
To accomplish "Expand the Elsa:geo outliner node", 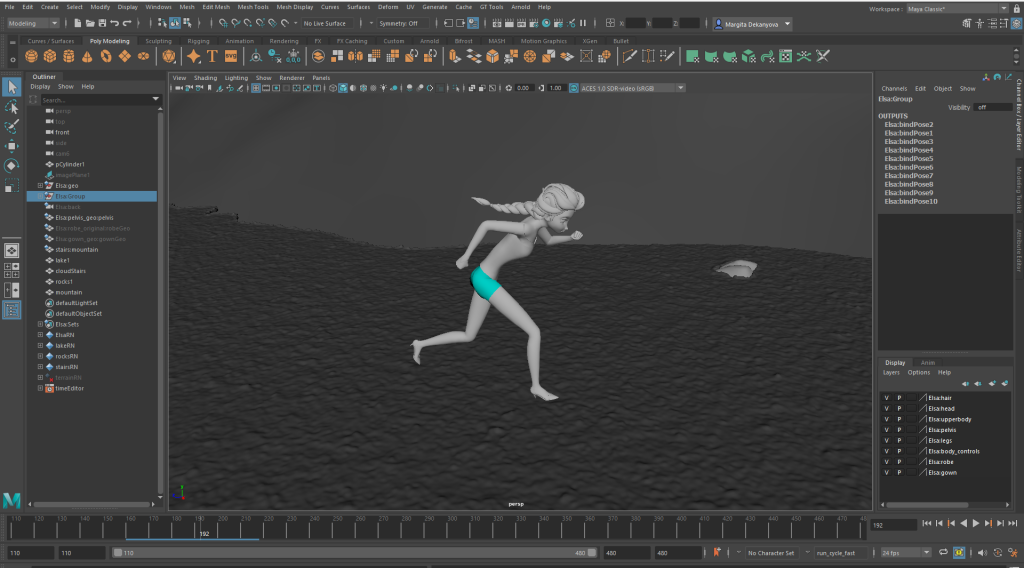I will point(40,185).
